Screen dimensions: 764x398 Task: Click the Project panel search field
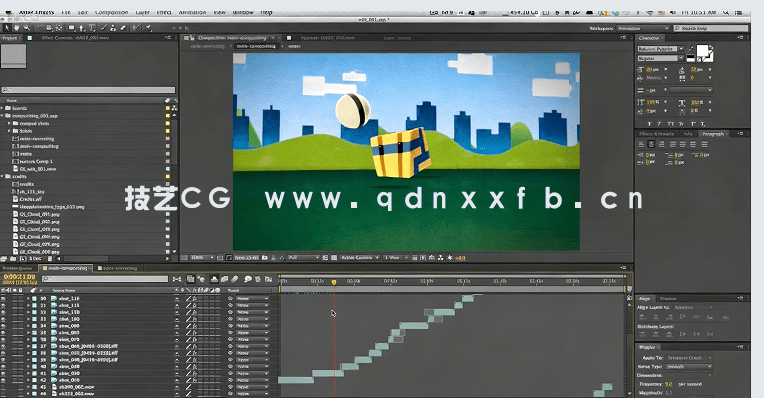88,90
